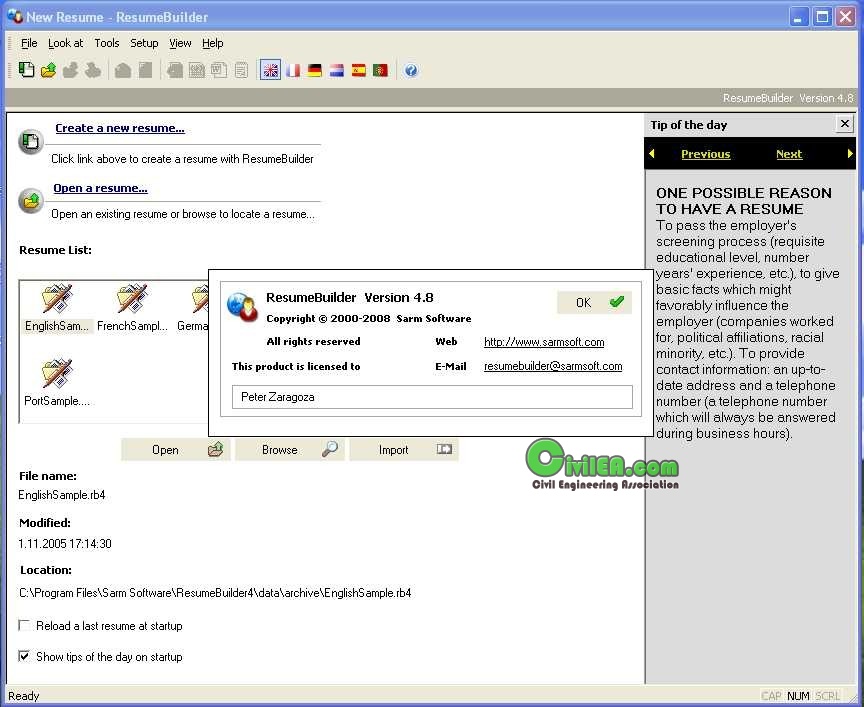Screen dimensions: 864x707
Task: Click the disabled home-shaped toolbar icon
Action: 123,70
